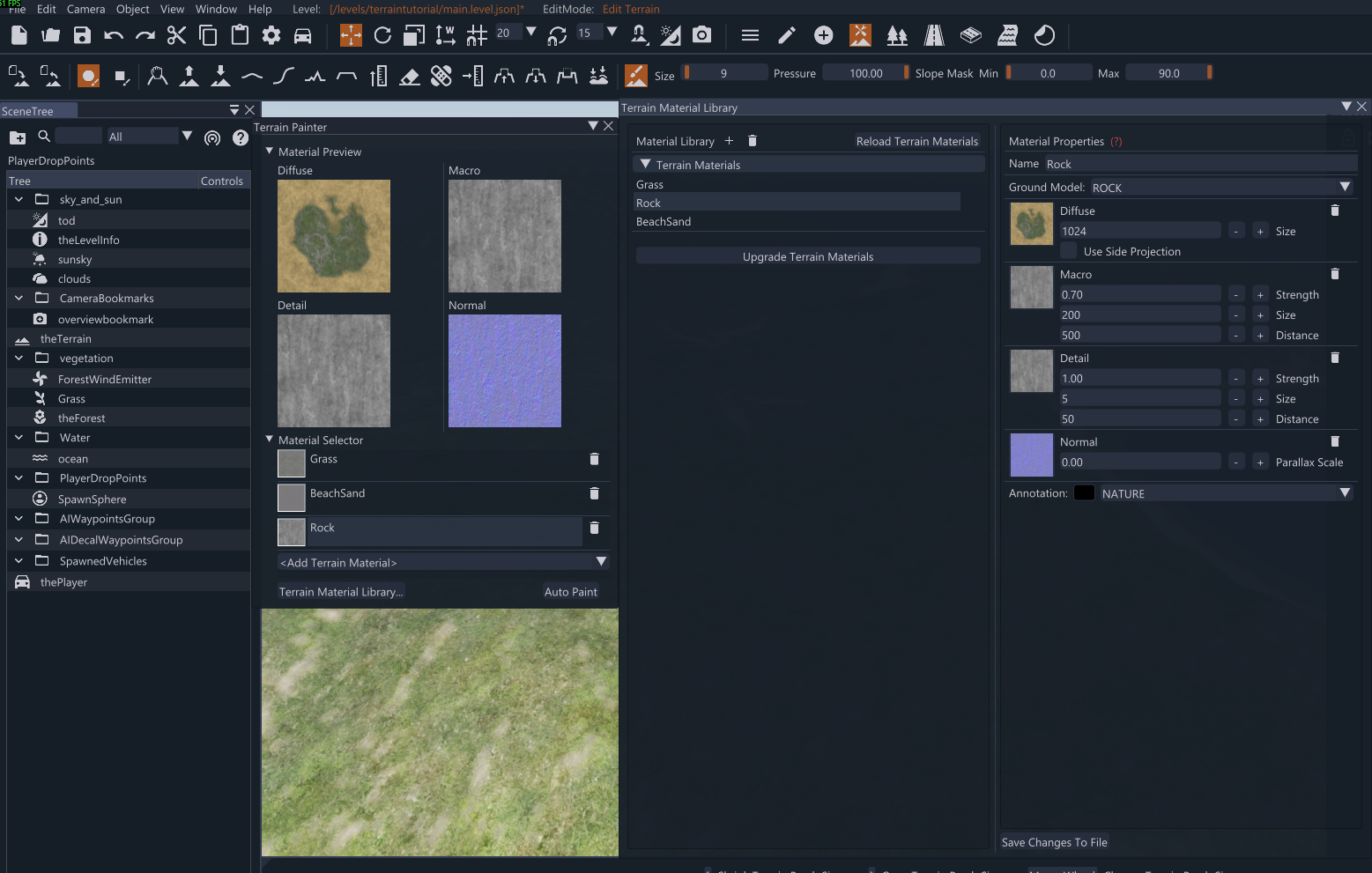Click the Auto Paint button
The image size is (1372, 873).
point(571,592)
